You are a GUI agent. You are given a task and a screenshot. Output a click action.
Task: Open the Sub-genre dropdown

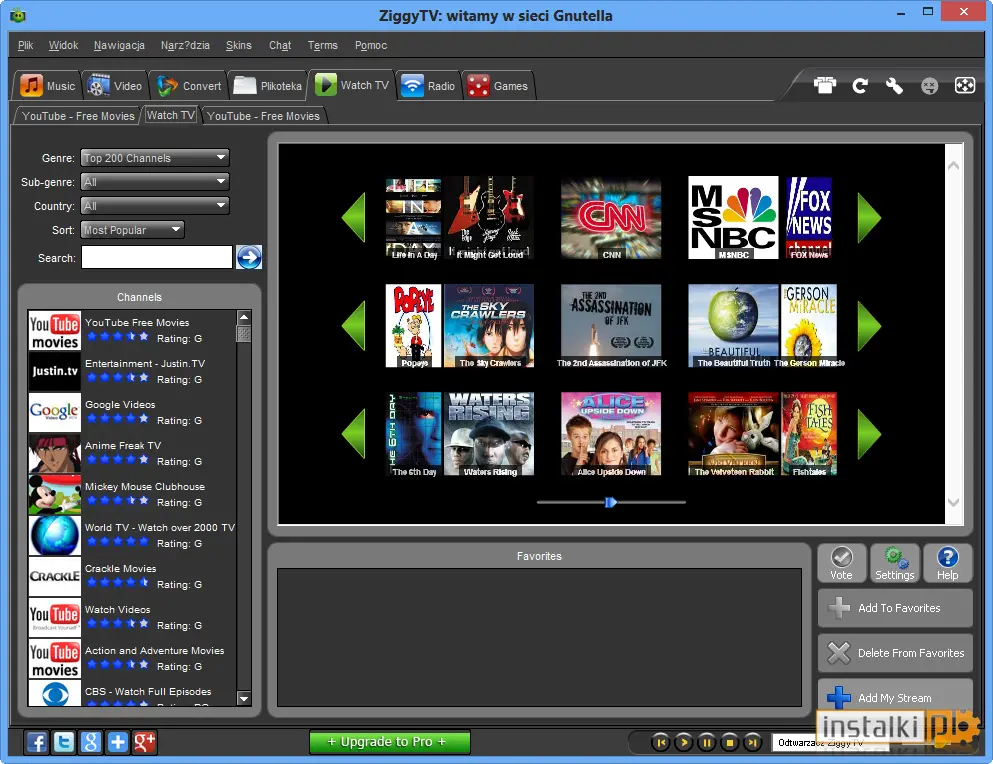155,182
